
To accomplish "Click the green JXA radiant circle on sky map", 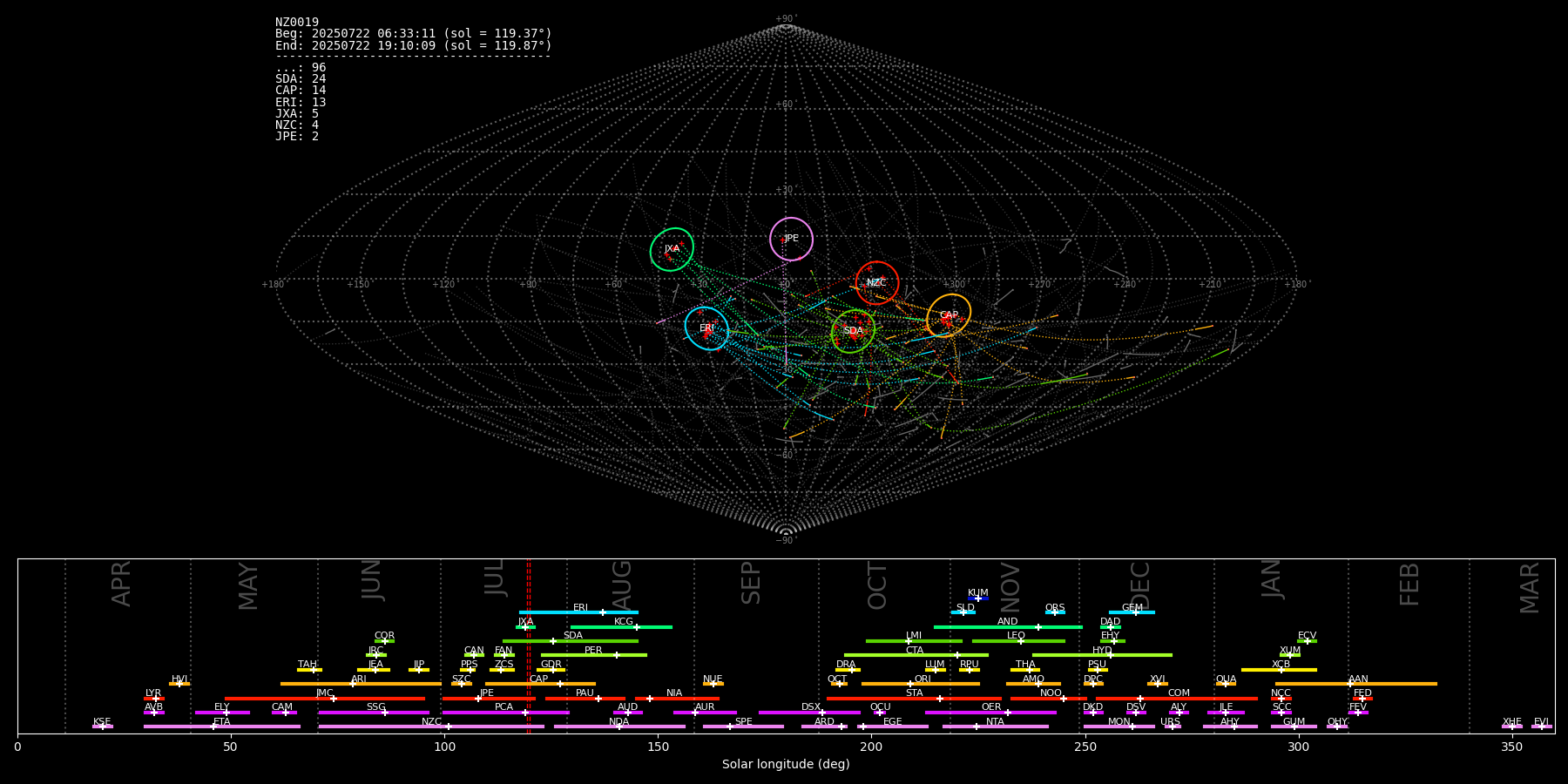I will 672,249.
